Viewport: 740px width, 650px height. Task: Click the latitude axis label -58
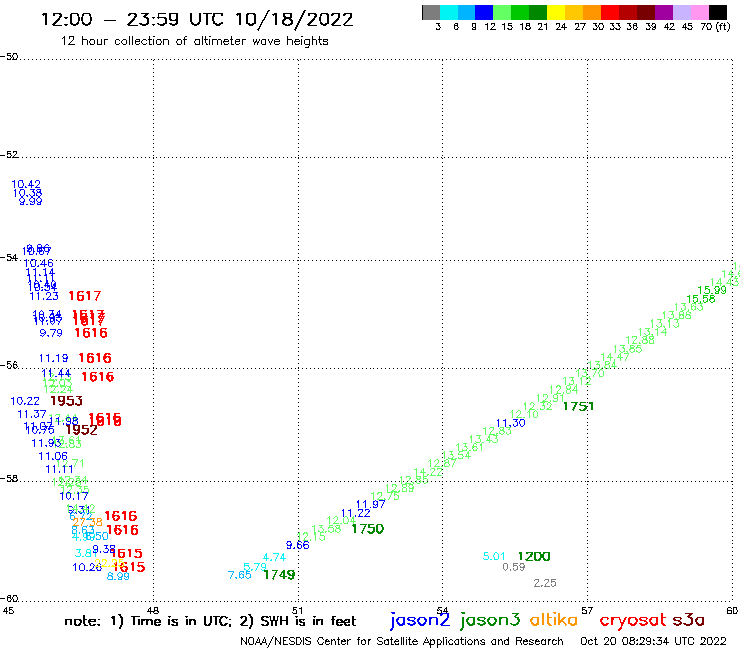click(9, 478)
